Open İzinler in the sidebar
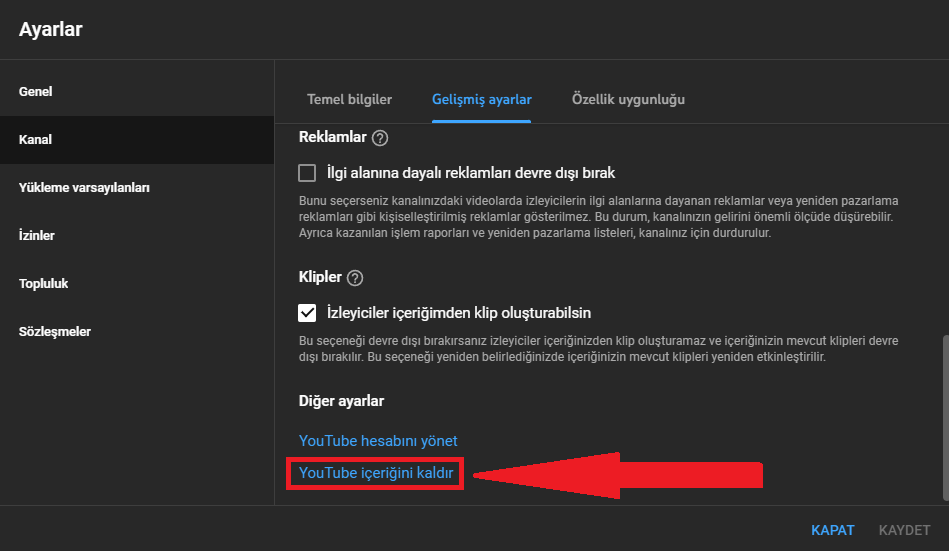 pyautogui.click(x=37, y=236)
